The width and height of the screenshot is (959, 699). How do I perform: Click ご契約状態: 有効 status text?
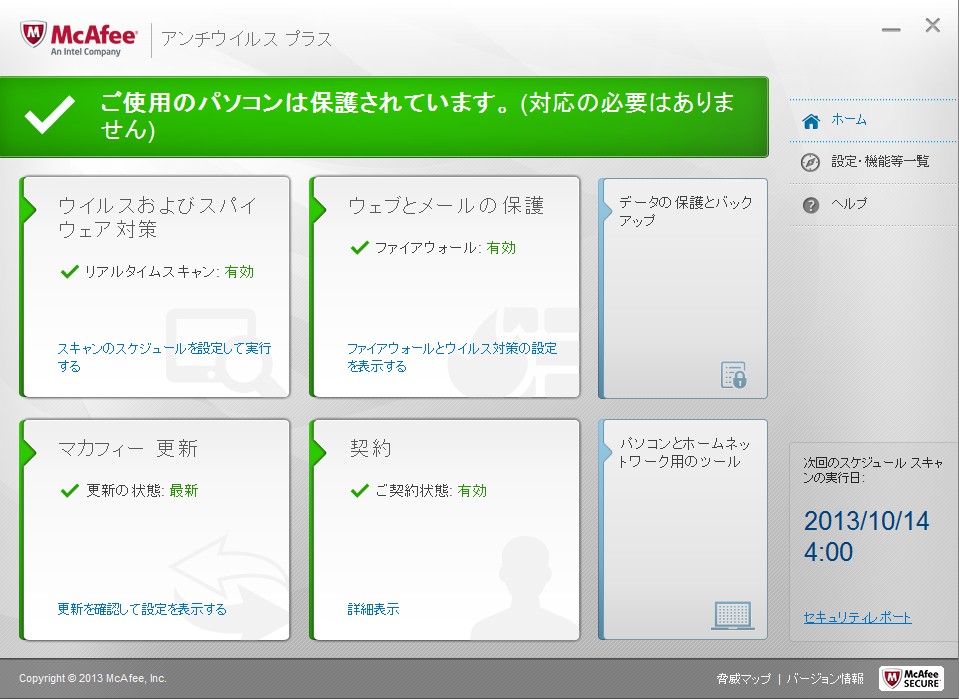click(431, 490)
